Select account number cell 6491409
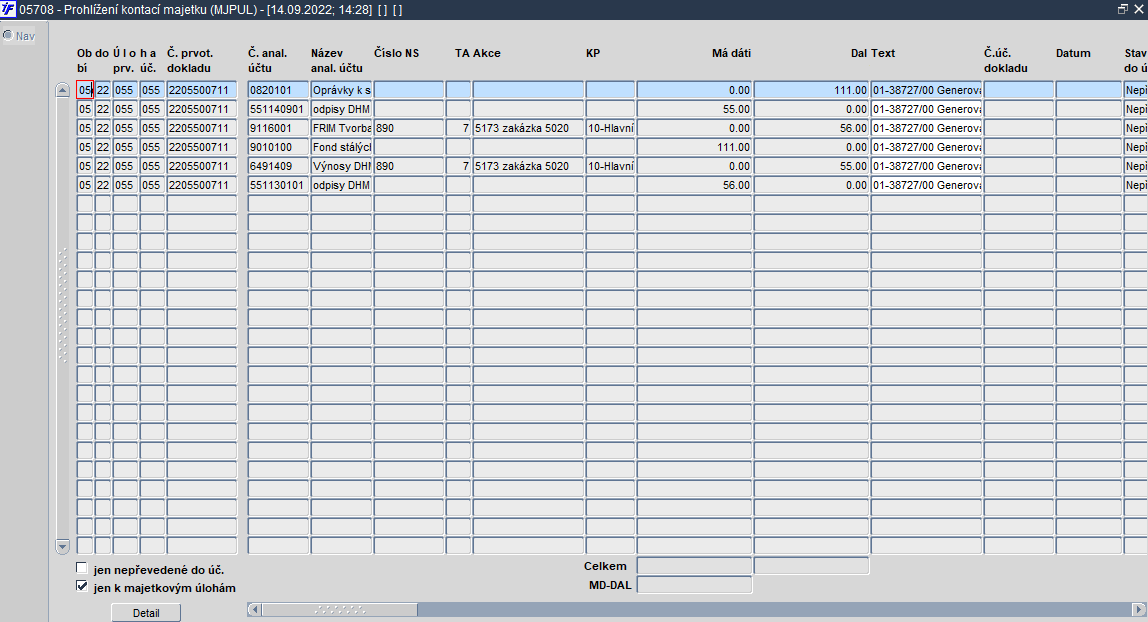This screenshot has height=622, width=1148. [x=277, y=166]
